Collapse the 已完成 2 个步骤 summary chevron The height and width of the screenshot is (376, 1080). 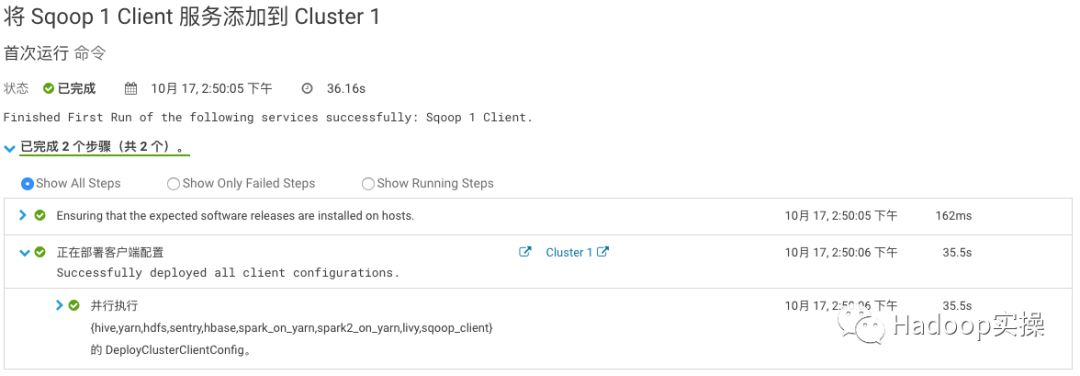10,149
